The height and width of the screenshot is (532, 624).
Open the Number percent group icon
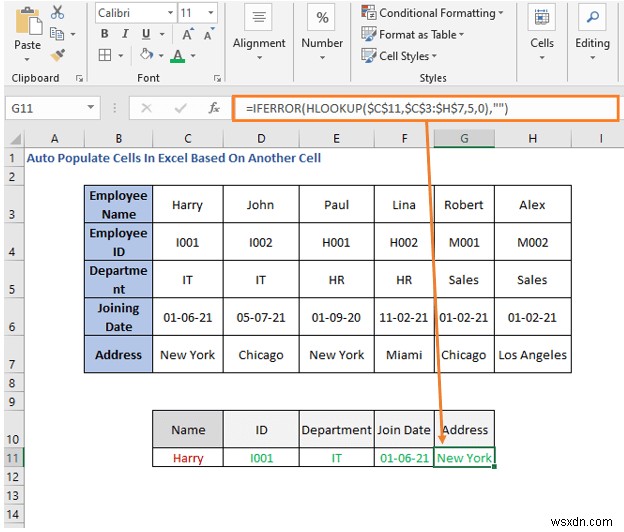pyautogui.click(x=322, y=17)
